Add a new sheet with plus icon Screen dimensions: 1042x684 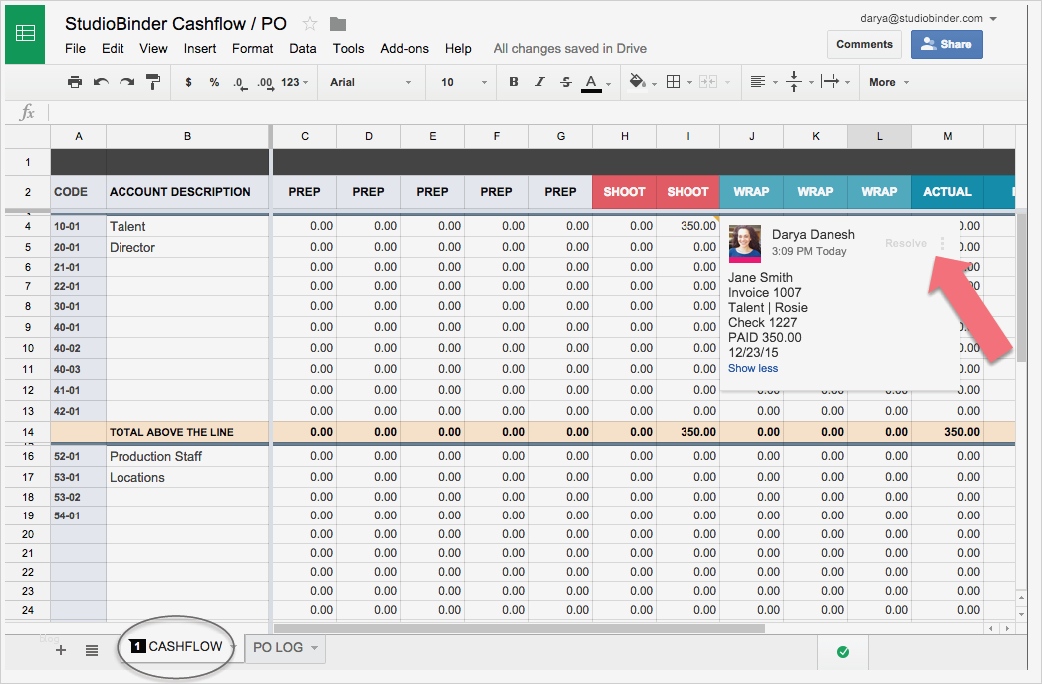click(x=61, y=650)
